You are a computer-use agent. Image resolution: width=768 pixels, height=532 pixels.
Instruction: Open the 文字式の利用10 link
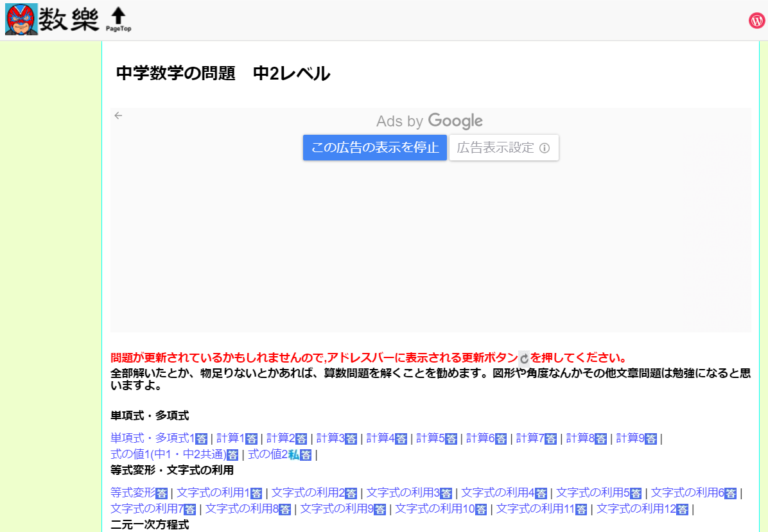[435, 509]
